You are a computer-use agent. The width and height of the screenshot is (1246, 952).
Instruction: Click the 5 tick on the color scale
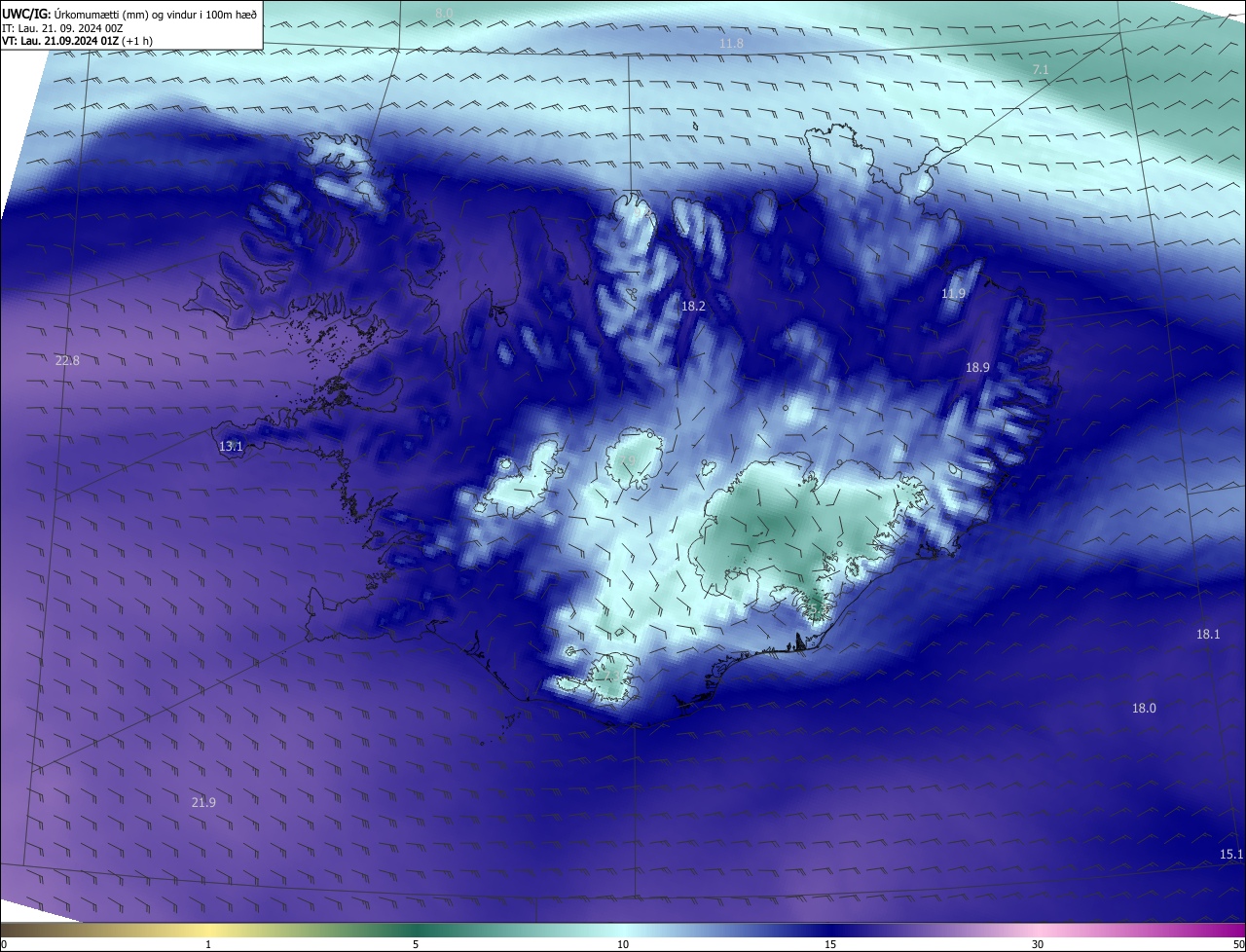[x=416, y=944]
